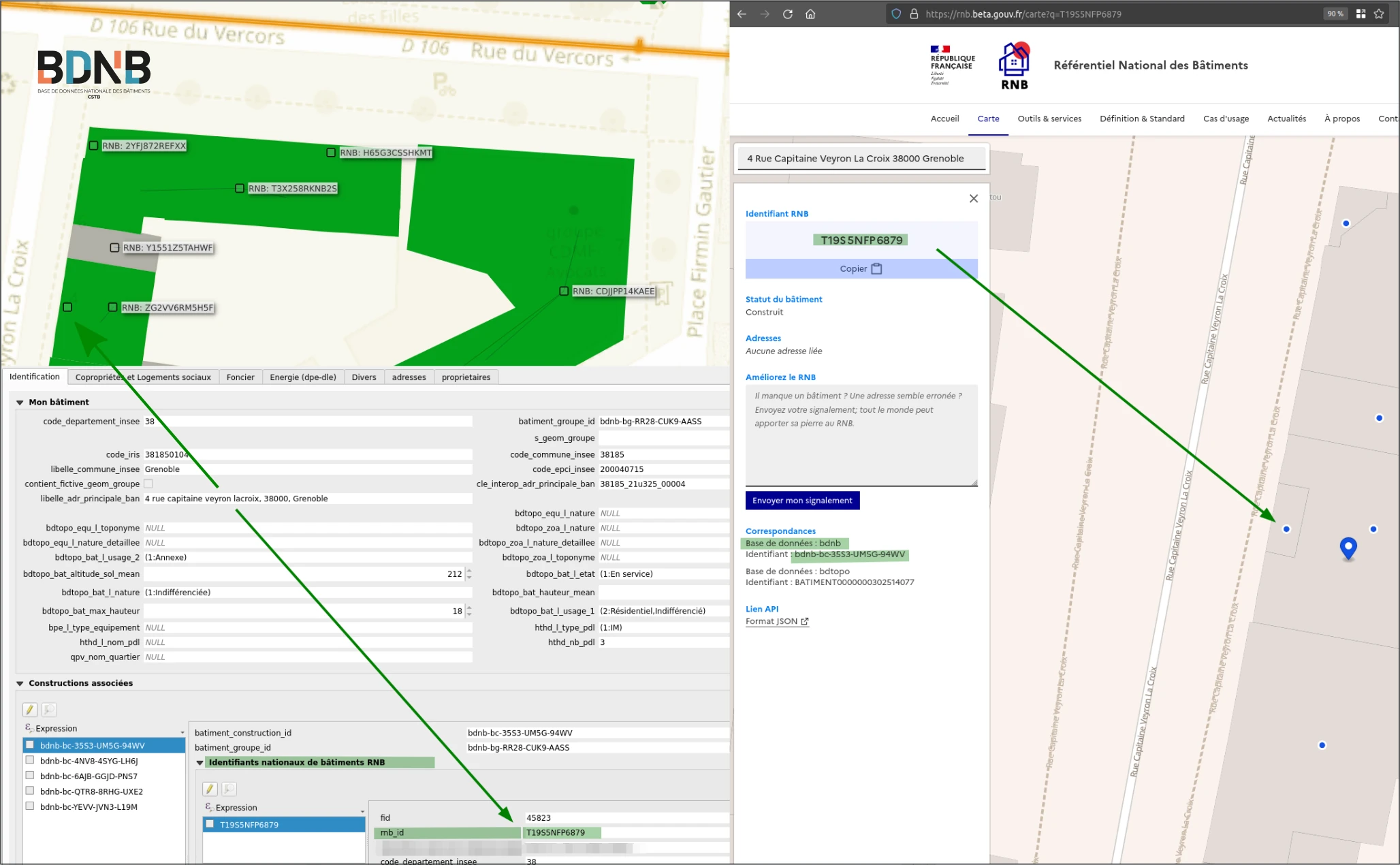Open the browser extensions grid icon
Screen dimensions: 1400x865
tap(1361, 14)
